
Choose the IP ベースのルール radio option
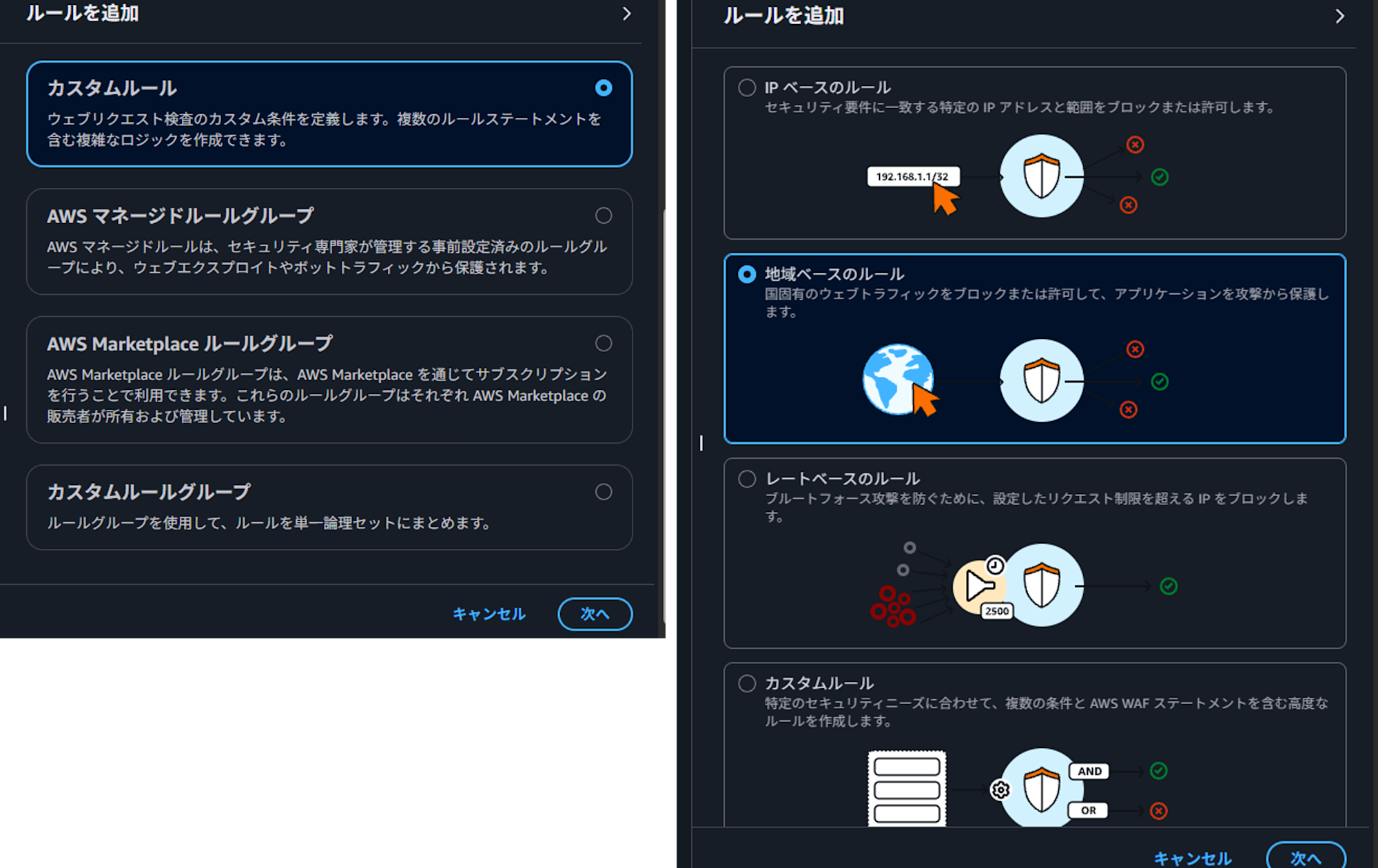click(x=747, y=87)
